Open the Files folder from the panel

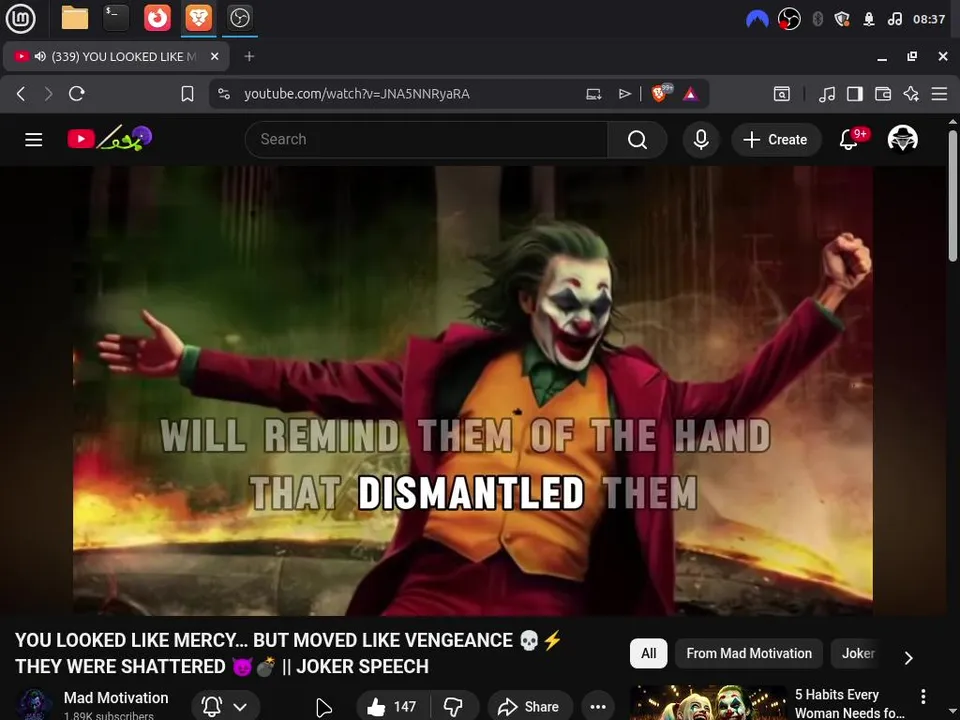point(75,18)
